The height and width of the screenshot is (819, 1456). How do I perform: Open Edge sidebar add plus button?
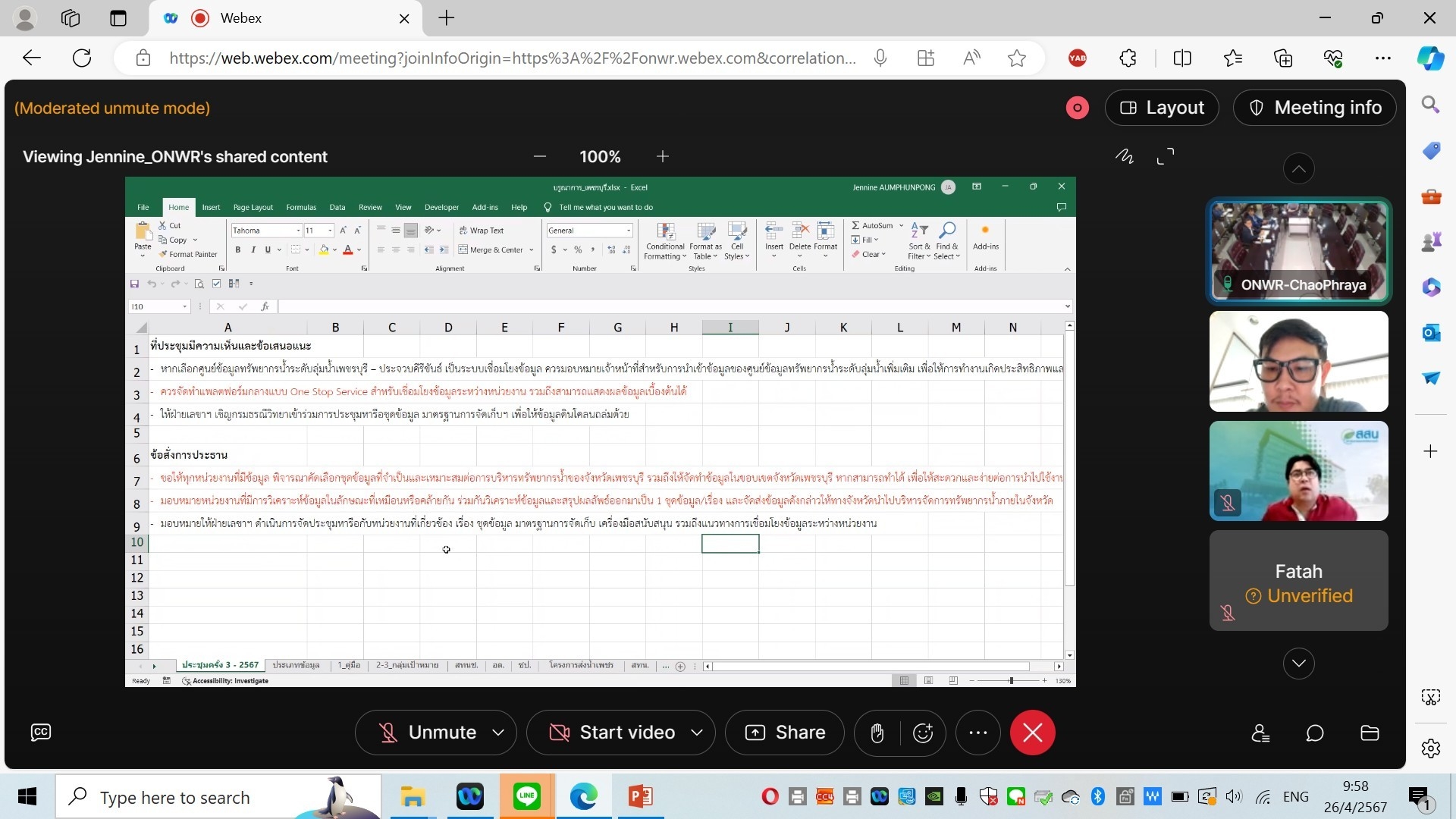pos(1431,452)
